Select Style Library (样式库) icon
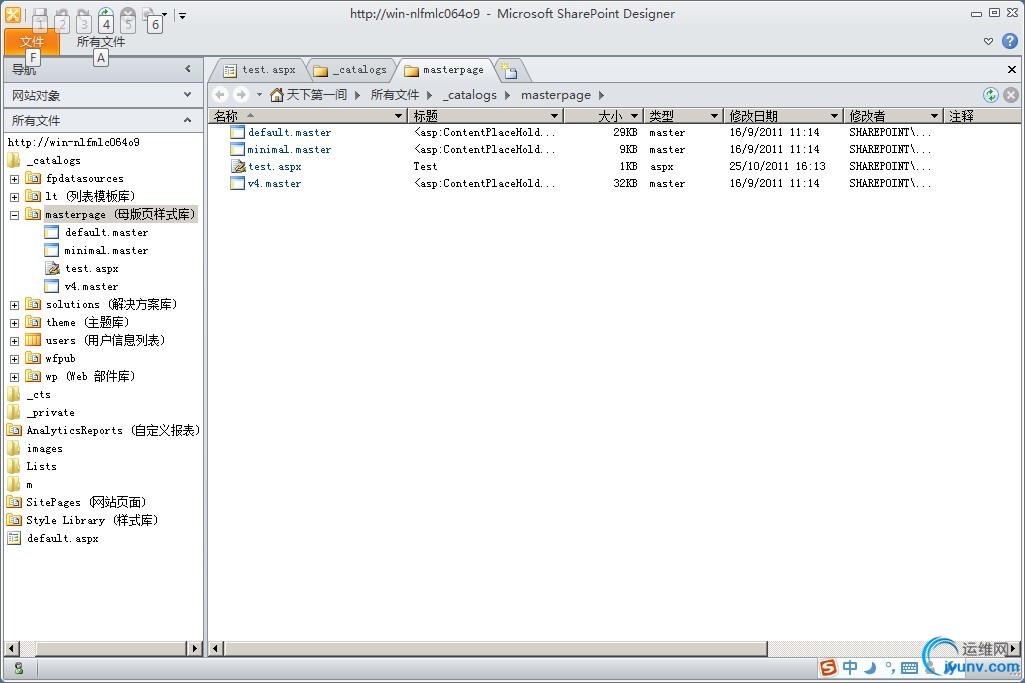 [14, 520]
